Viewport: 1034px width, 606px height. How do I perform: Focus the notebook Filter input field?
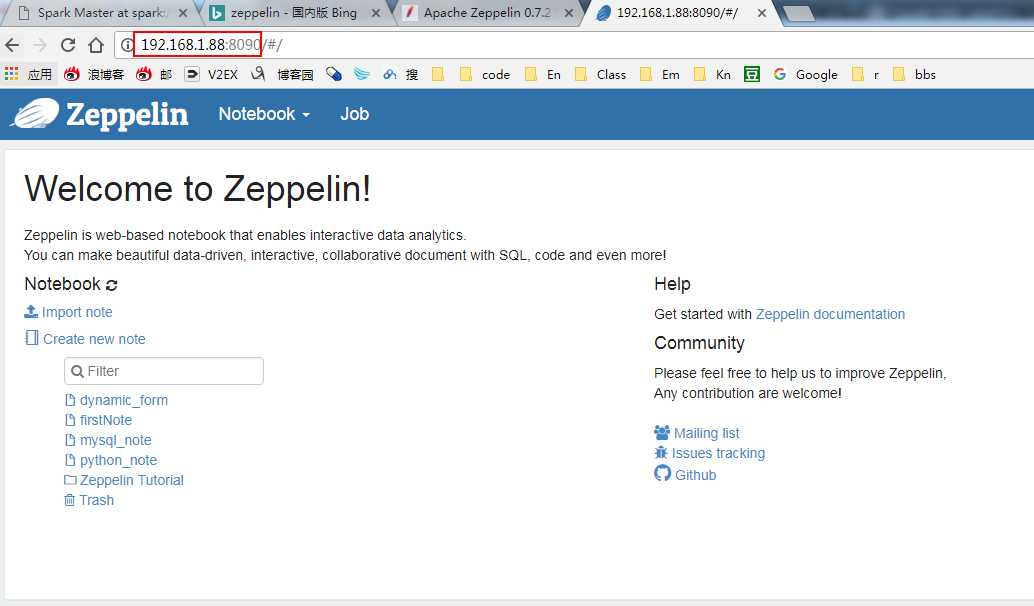click(x=164, y=371)
